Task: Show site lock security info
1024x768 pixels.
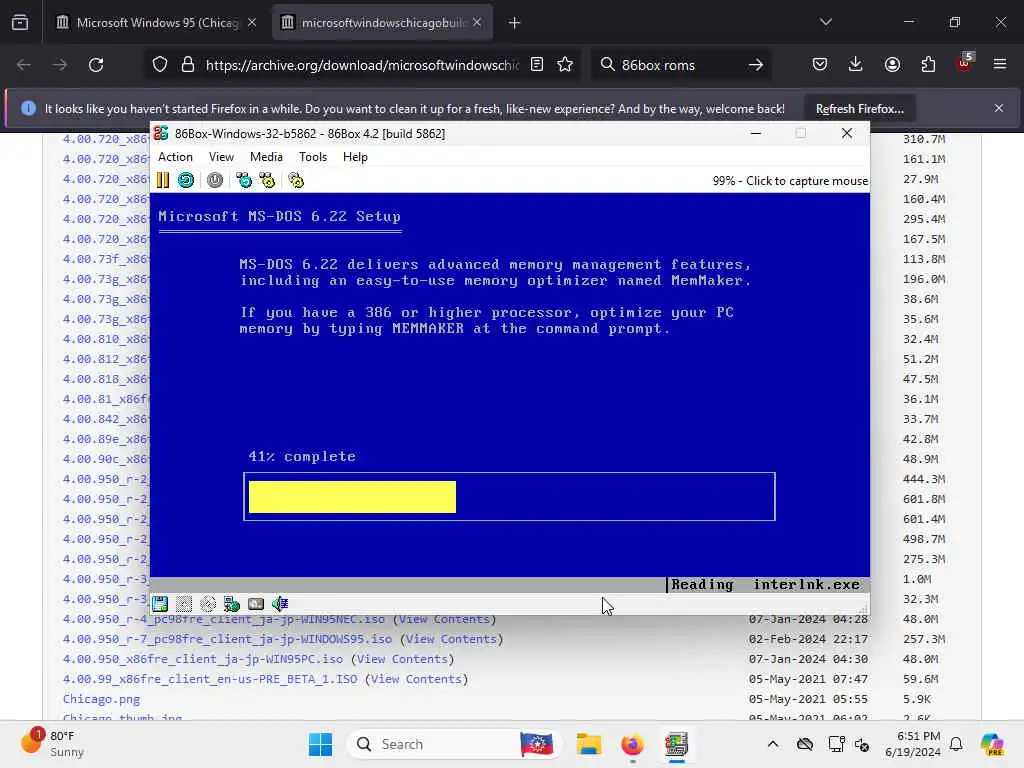Action: tap(188, 65)
